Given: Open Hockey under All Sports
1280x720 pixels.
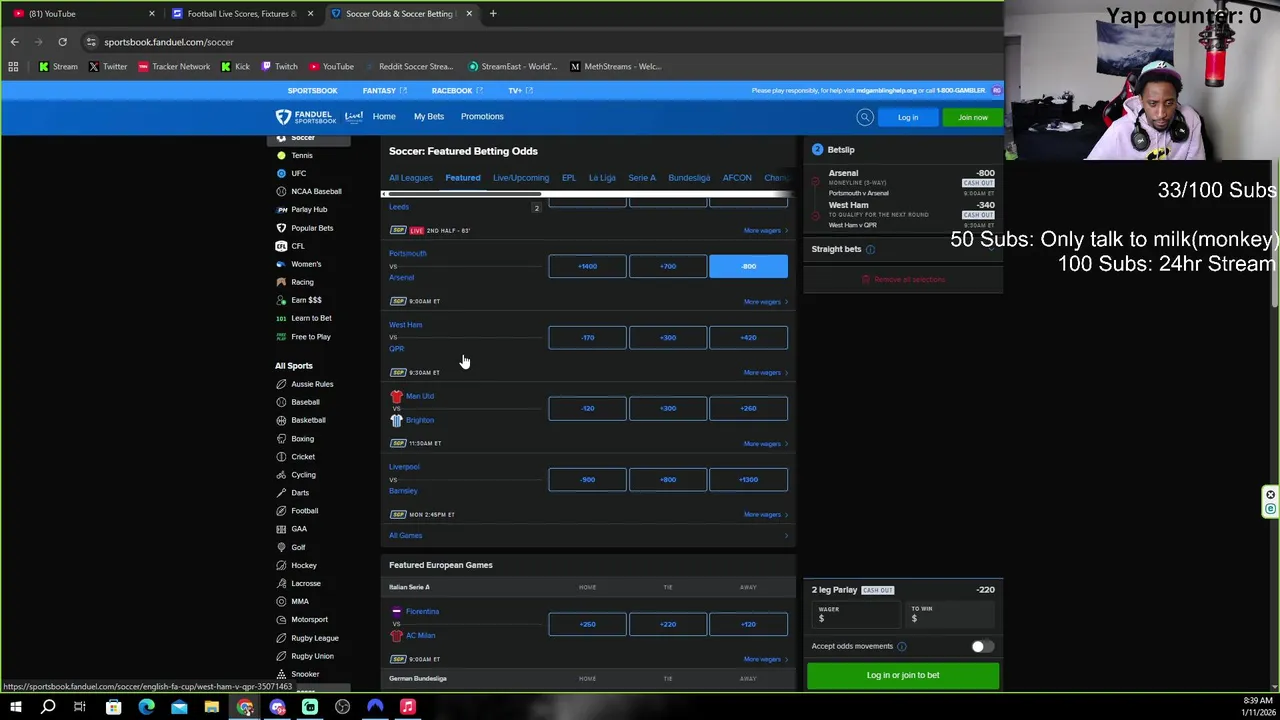Looking at the screenshot, I should (x=304, y=565).
